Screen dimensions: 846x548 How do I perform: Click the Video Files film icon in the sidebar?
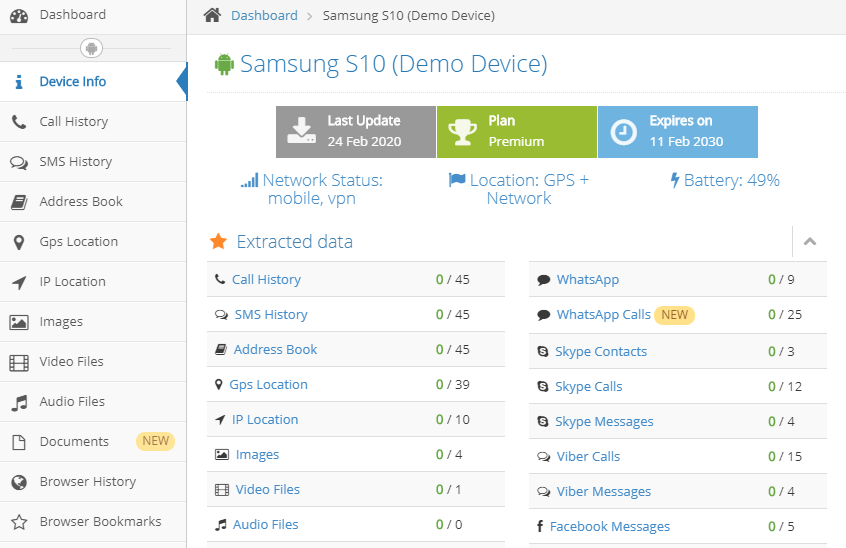click(19, 362)
